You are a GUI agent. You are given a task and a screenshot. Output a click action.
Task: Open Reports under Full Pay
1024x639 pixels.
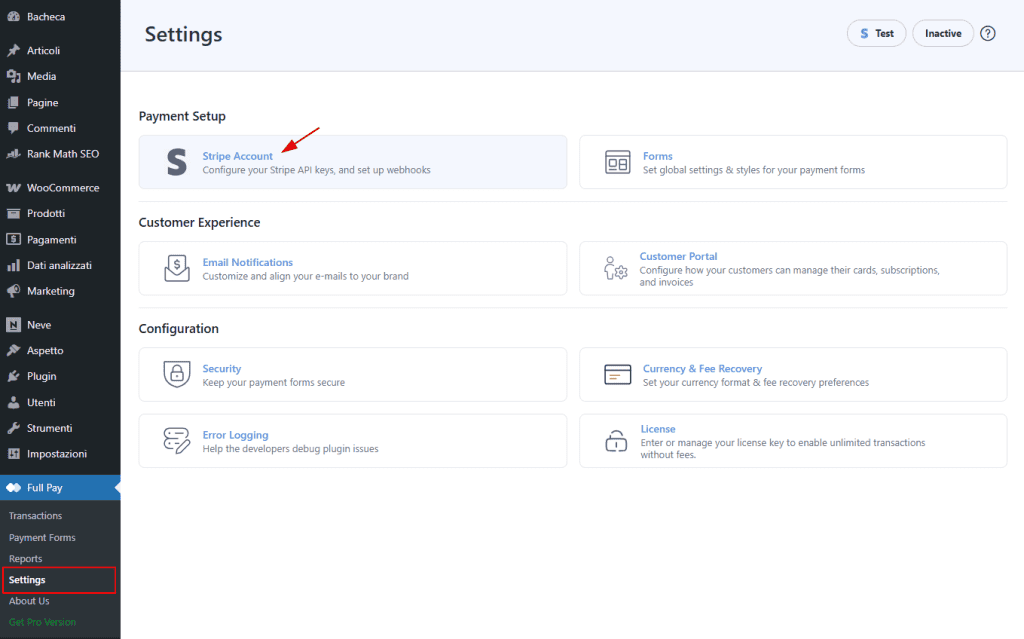coord(25,559)
